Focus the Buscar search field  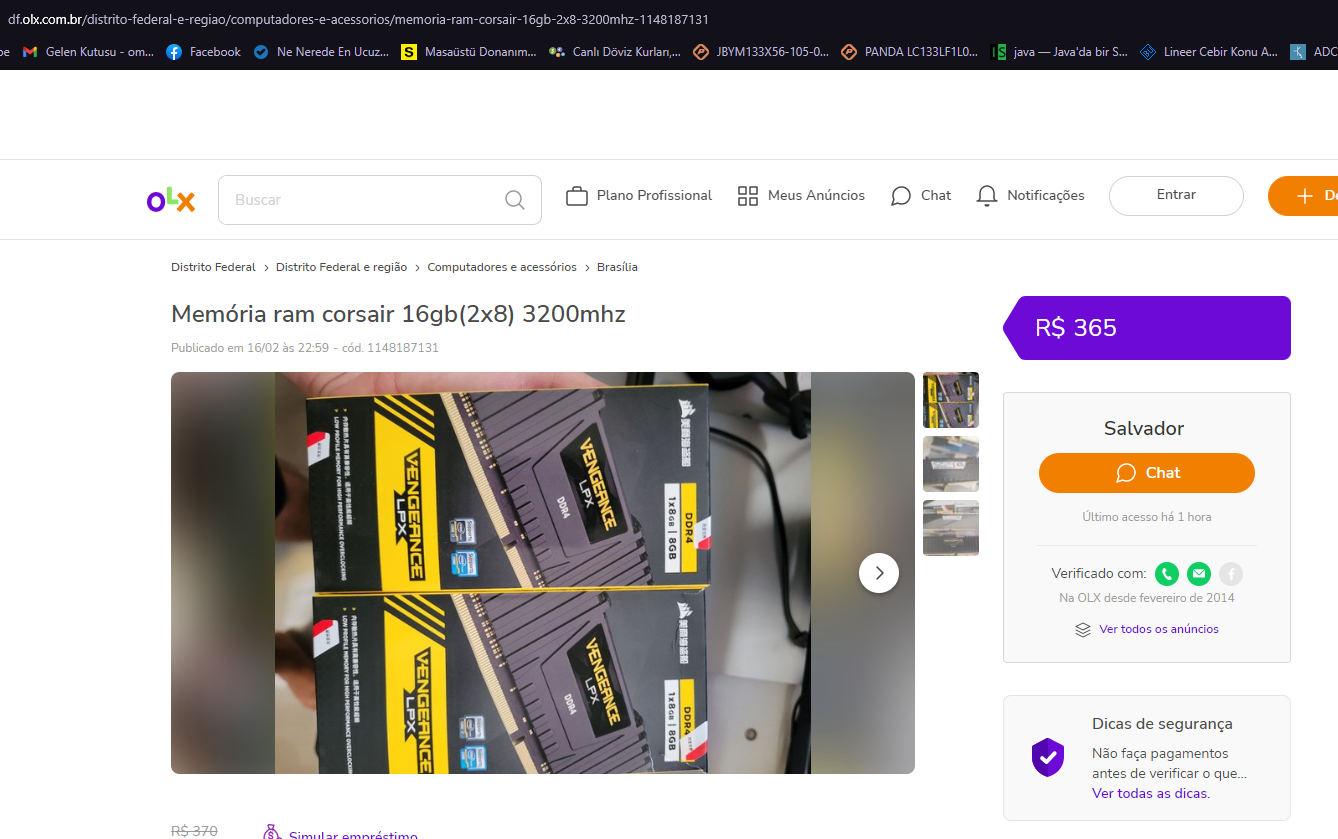pyautogui.click(x=380, y=200)
